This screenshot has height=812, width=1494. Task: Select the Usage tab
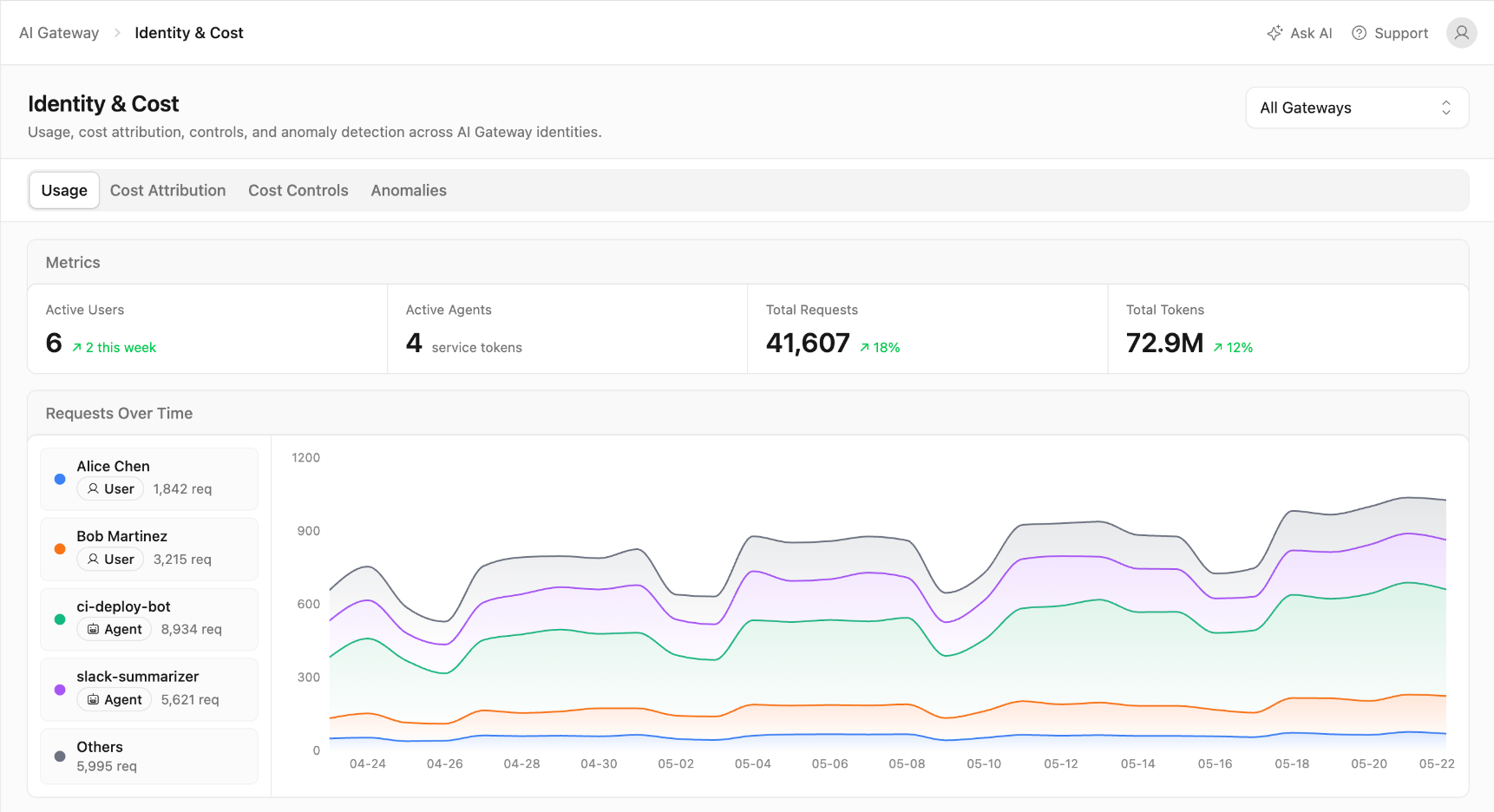tap(64, 190)
